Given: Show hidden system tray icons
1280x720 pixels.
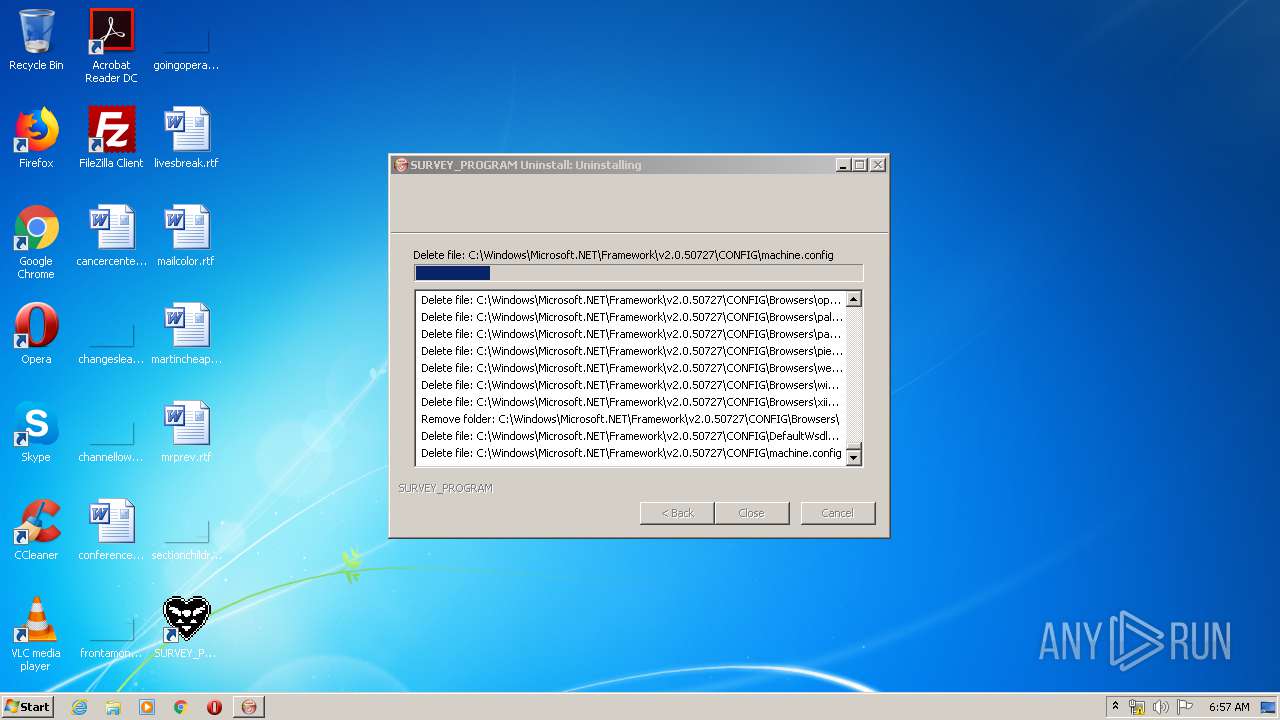Looking at the screenshot, I should (x=1115, y=707).
